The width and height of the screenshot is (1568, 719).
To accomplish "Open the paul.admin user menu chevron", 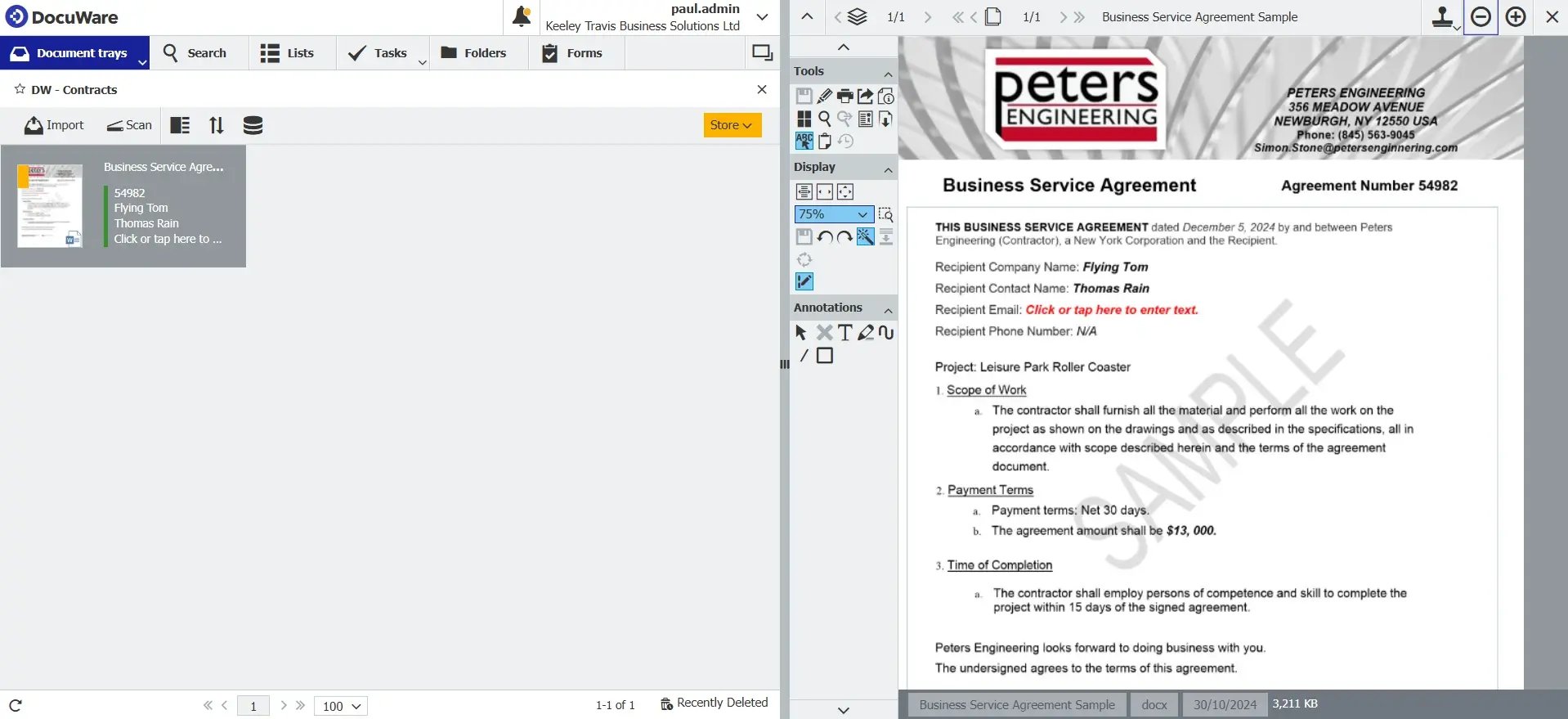I will [762, 16].
